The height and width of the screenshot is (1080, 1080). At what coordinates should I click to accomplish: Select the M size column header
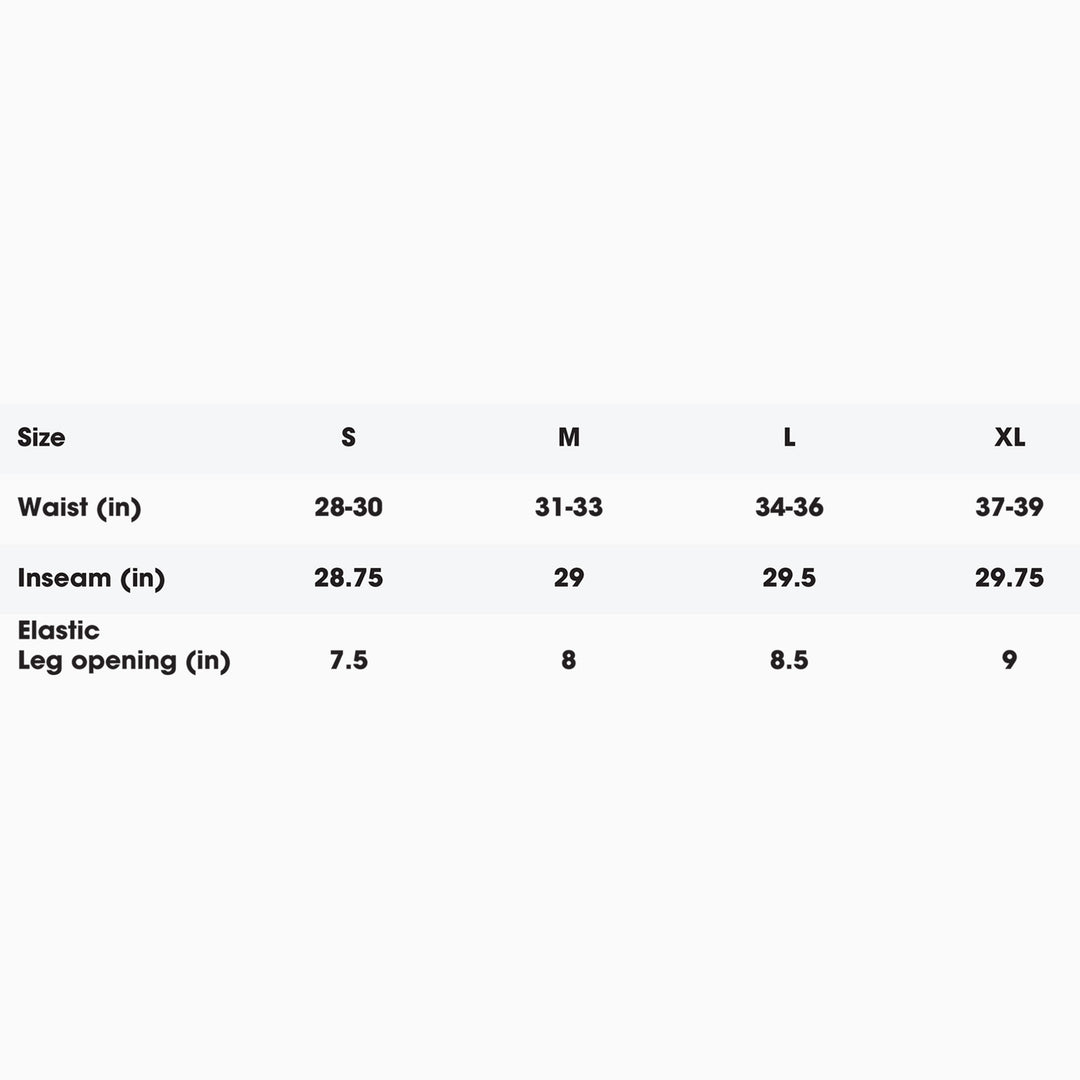[569, 437]
